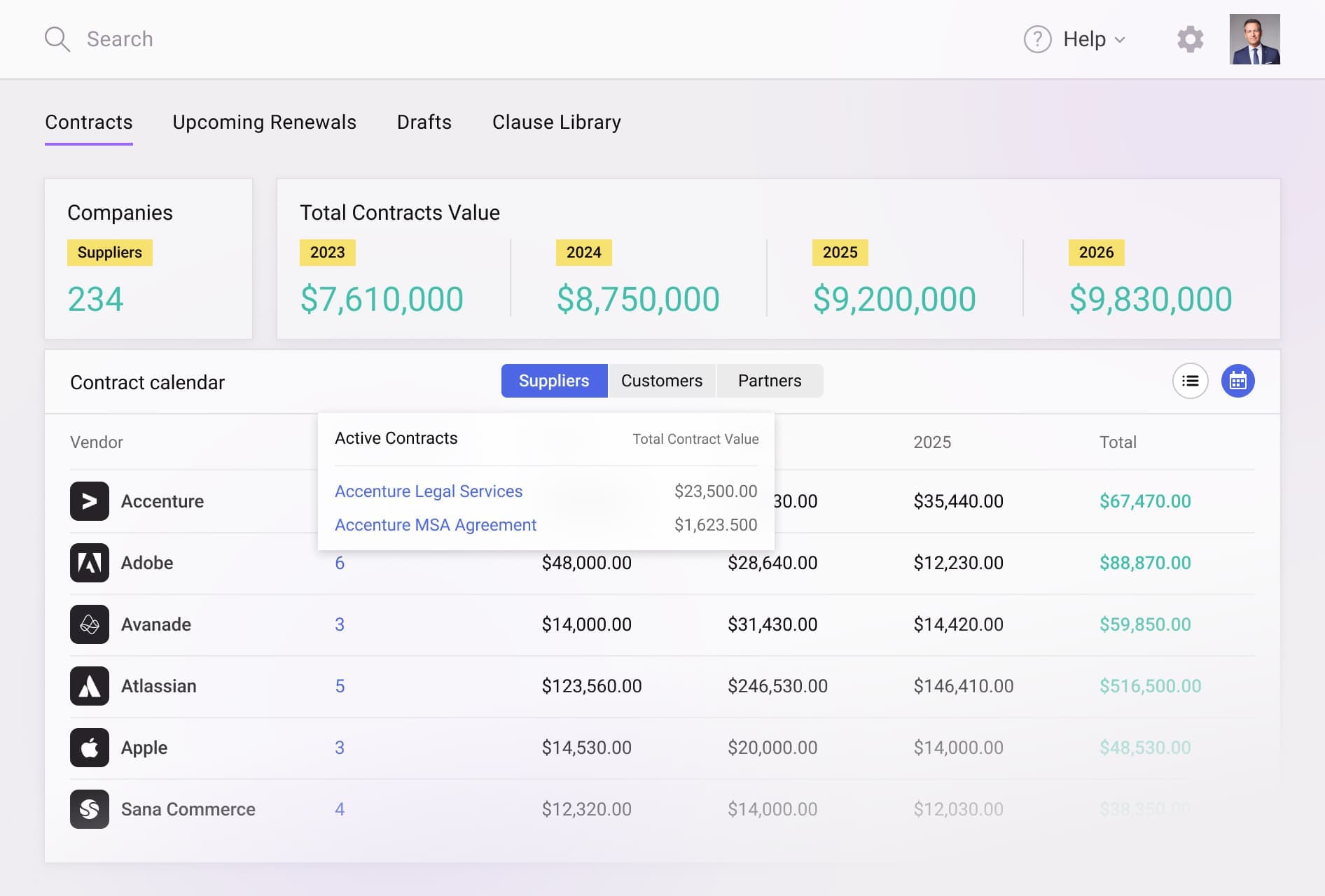Click the search magnifier icon
1325x896 pixels.
point(57,39)
